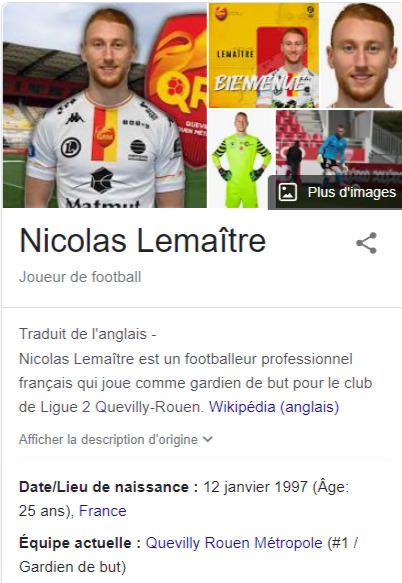Click the Date/Lieu de naissance label
This screenshot has width=402, height=583.
coord(109,487)
